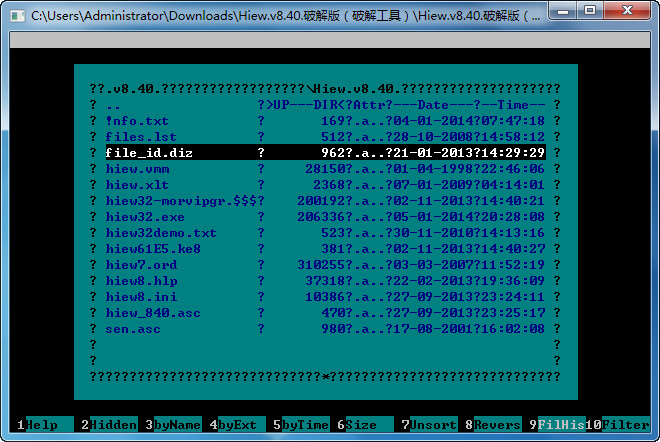Click size value 310255 of hiew7.ord
Image resolution: width=660 pixels, height=442 pixels.
(x=321, y=265)
